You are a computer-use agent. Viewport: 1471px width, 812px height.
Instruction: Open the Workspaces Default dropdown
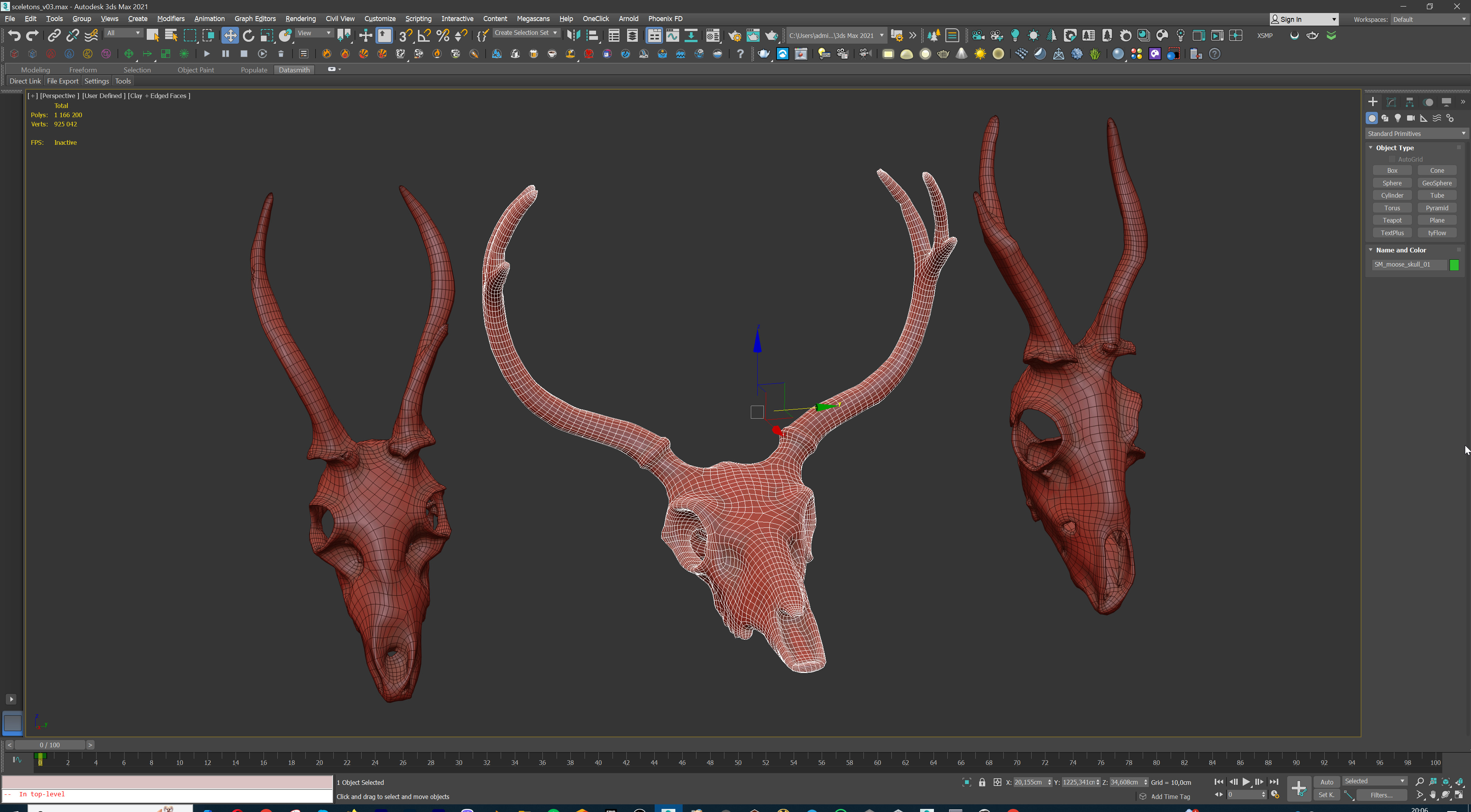1429,20
